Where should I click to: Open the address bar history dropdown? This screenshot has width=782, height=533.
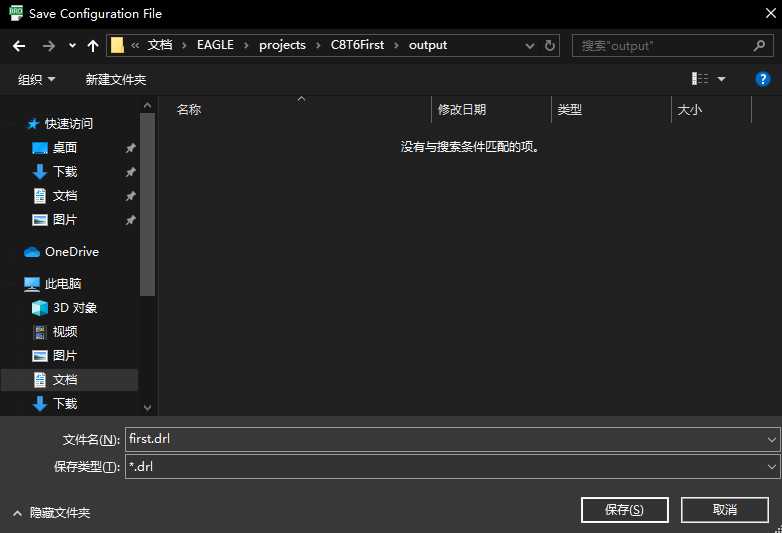click(x=530, y=46)
